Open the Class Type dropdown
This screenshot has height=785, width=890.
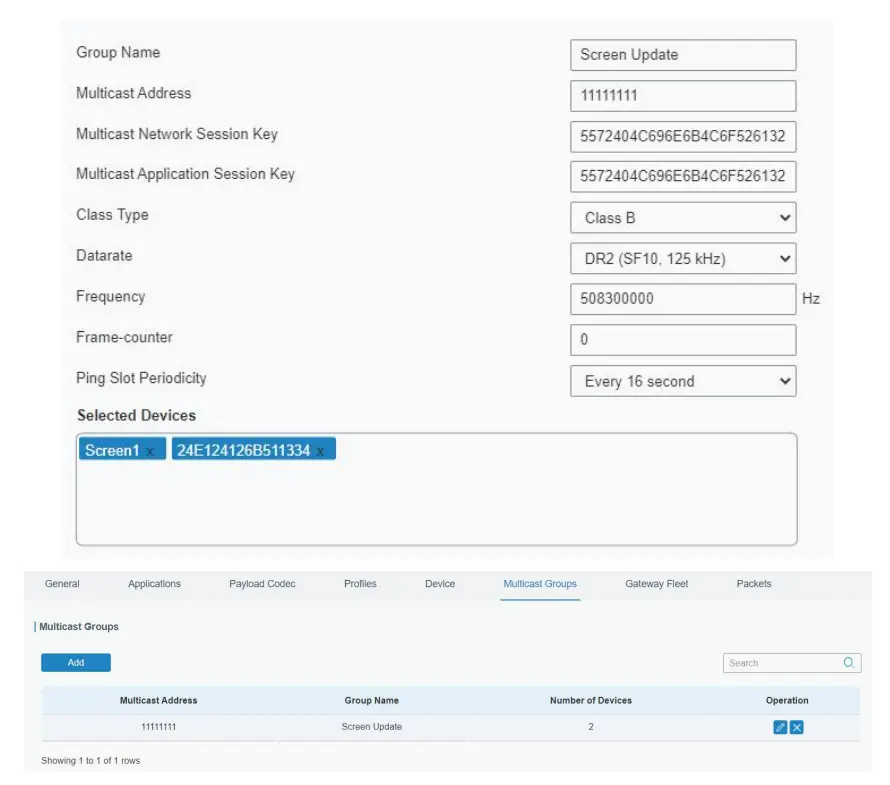tap(683, 218)
